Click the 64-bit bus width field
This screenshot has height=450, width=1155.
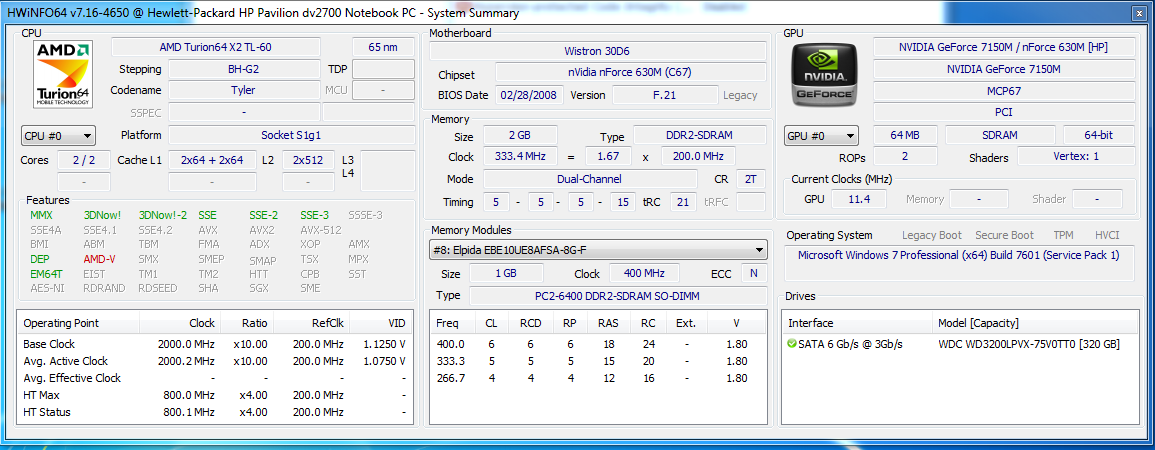1098,136
